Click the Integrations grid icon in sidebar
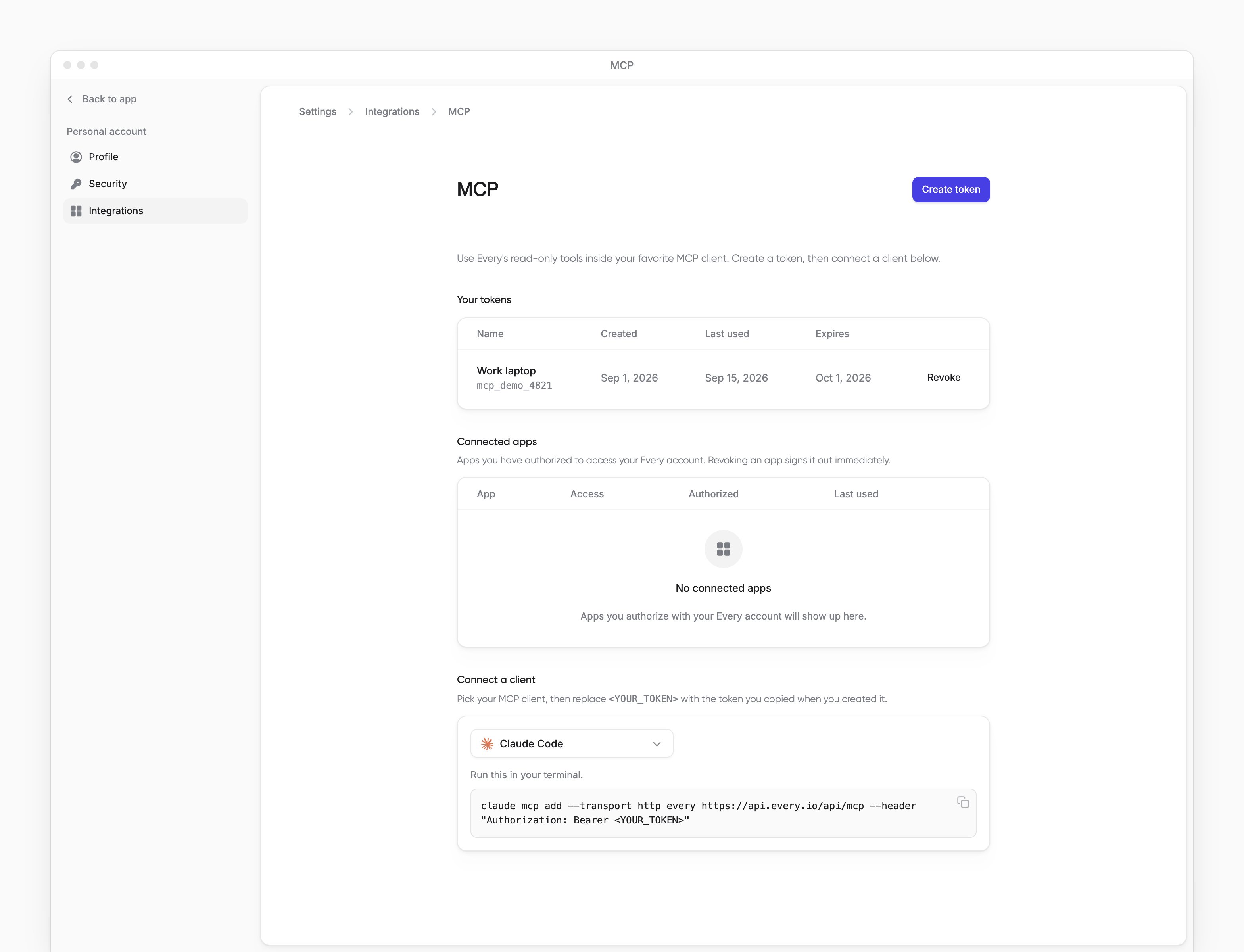The image size is (1244, 952). pyautogui.click(x=76, y=211)
